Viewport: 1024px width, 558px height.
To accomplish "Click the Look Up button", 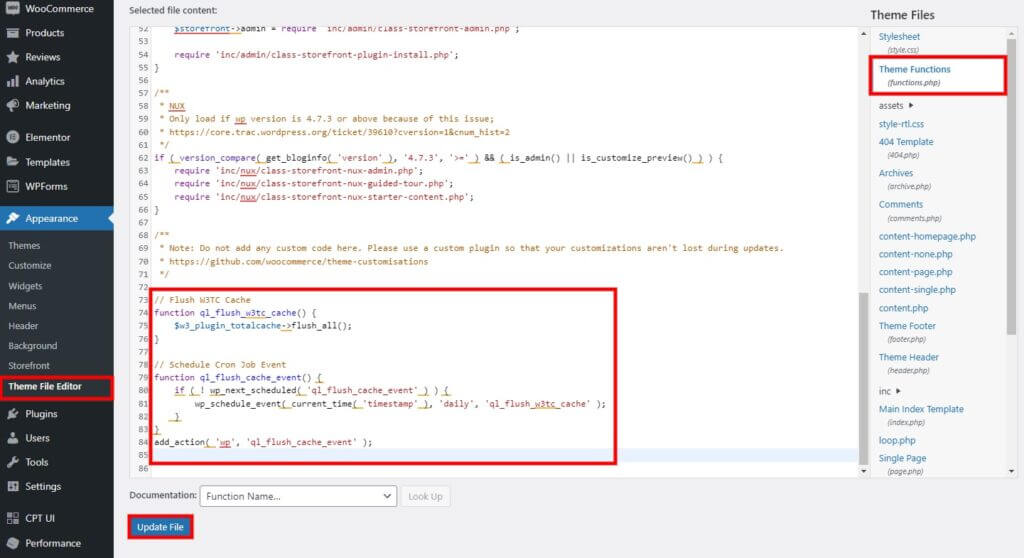I will (425, 496).
